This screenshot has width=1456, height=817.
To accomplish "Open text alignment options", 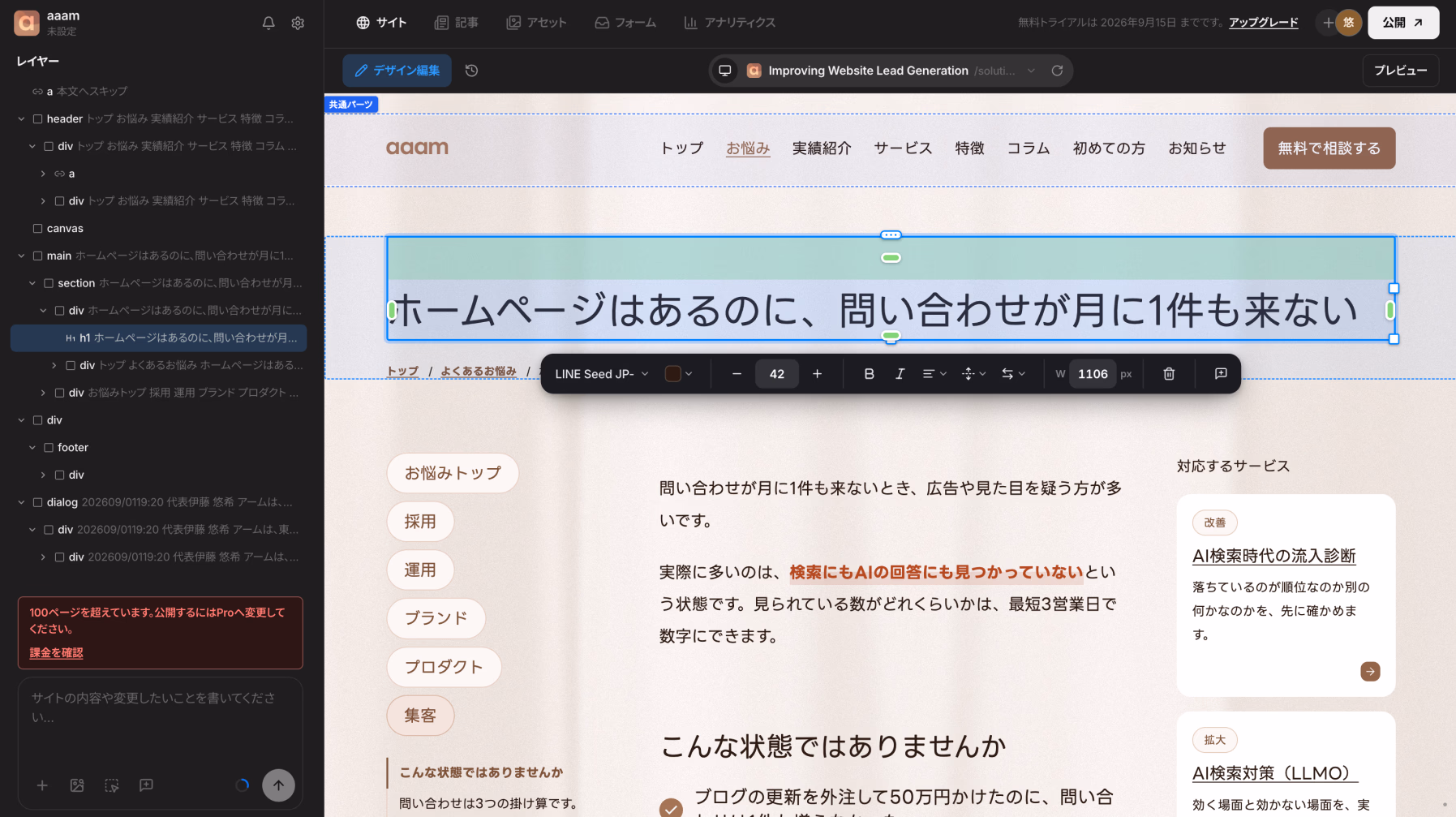I will pos(934,374).
